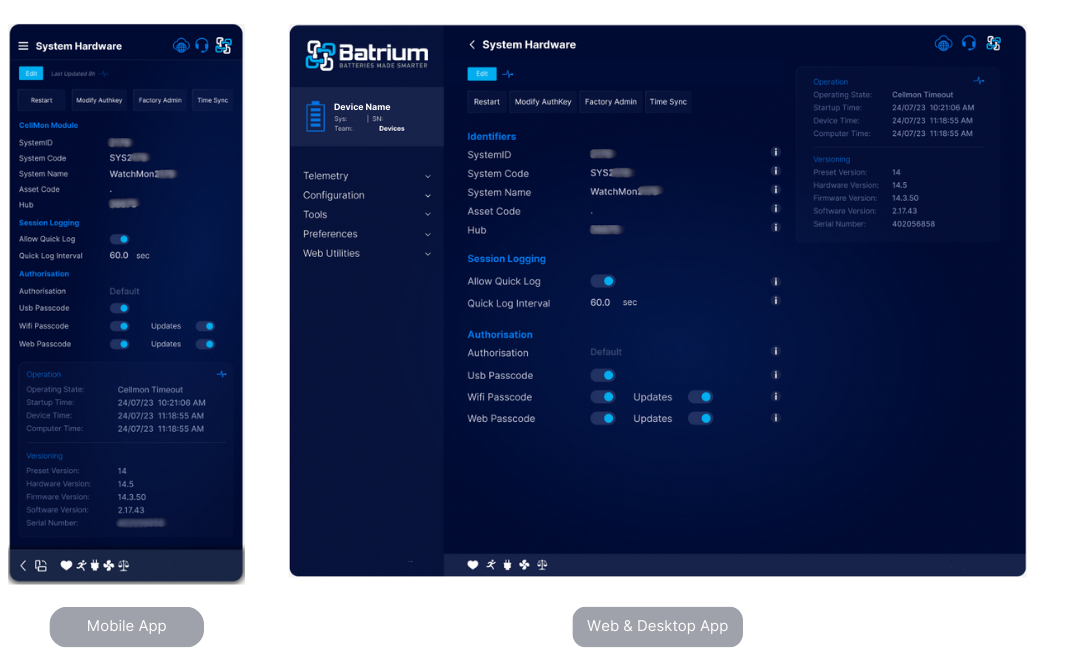1080x650 pixels.
Task: Disable Updates toggle for Wifi Passcode
Action: pos(701,397)
